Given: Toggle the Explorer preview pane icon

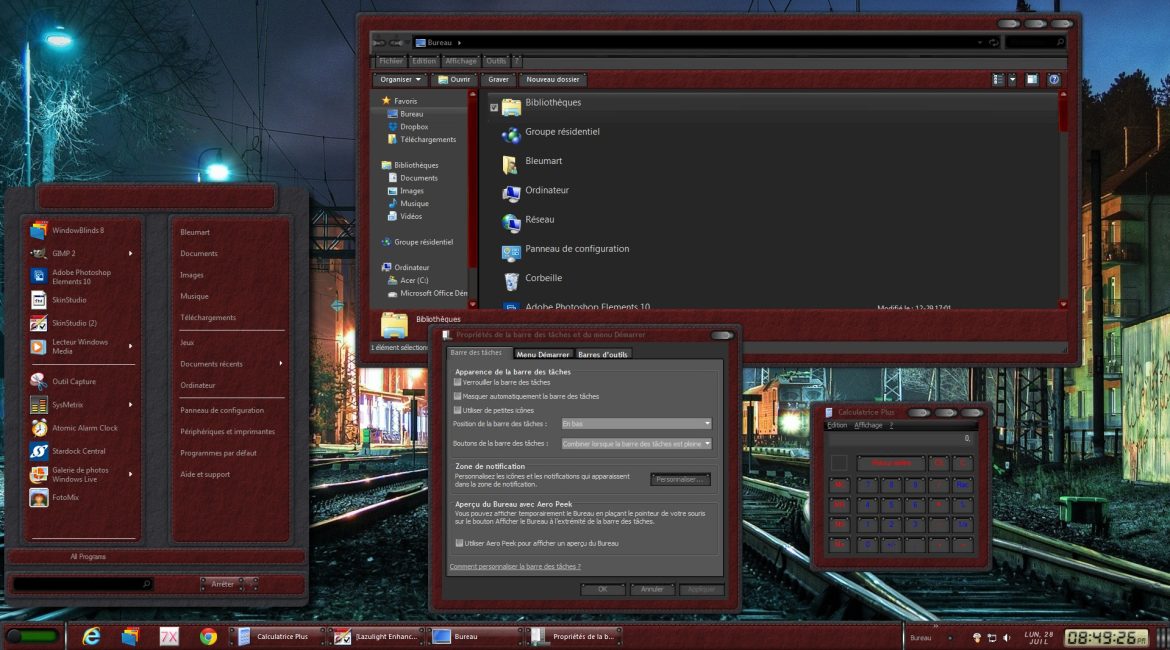Looking at the screenshot, I should (x=1031, y=80).
